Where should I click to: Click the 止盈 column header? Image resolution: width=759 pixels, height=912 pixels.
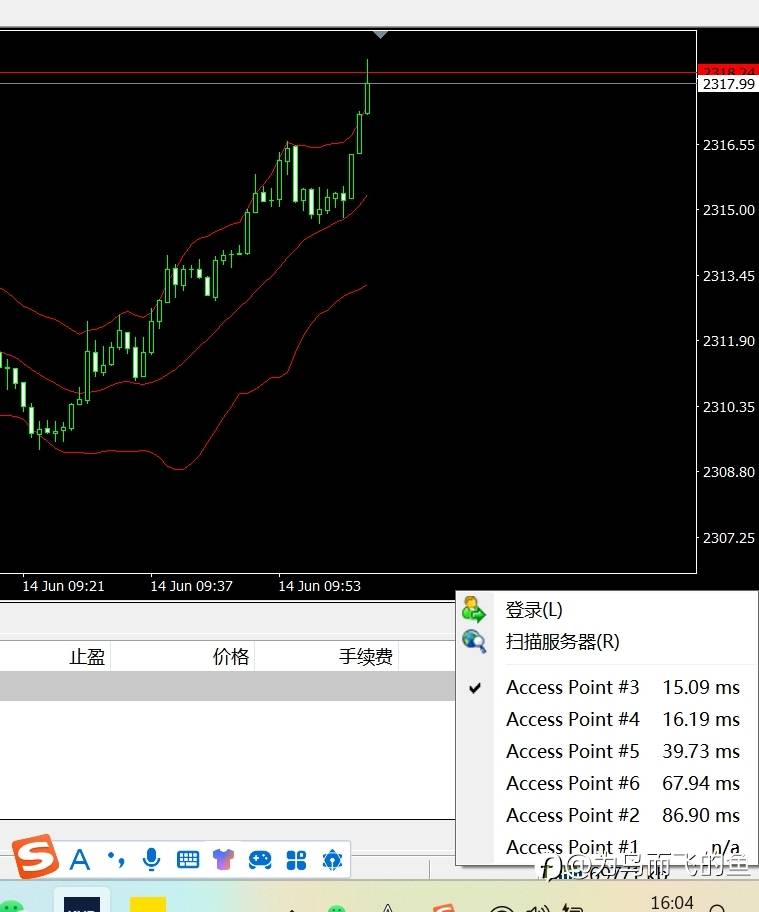(87, 657)
